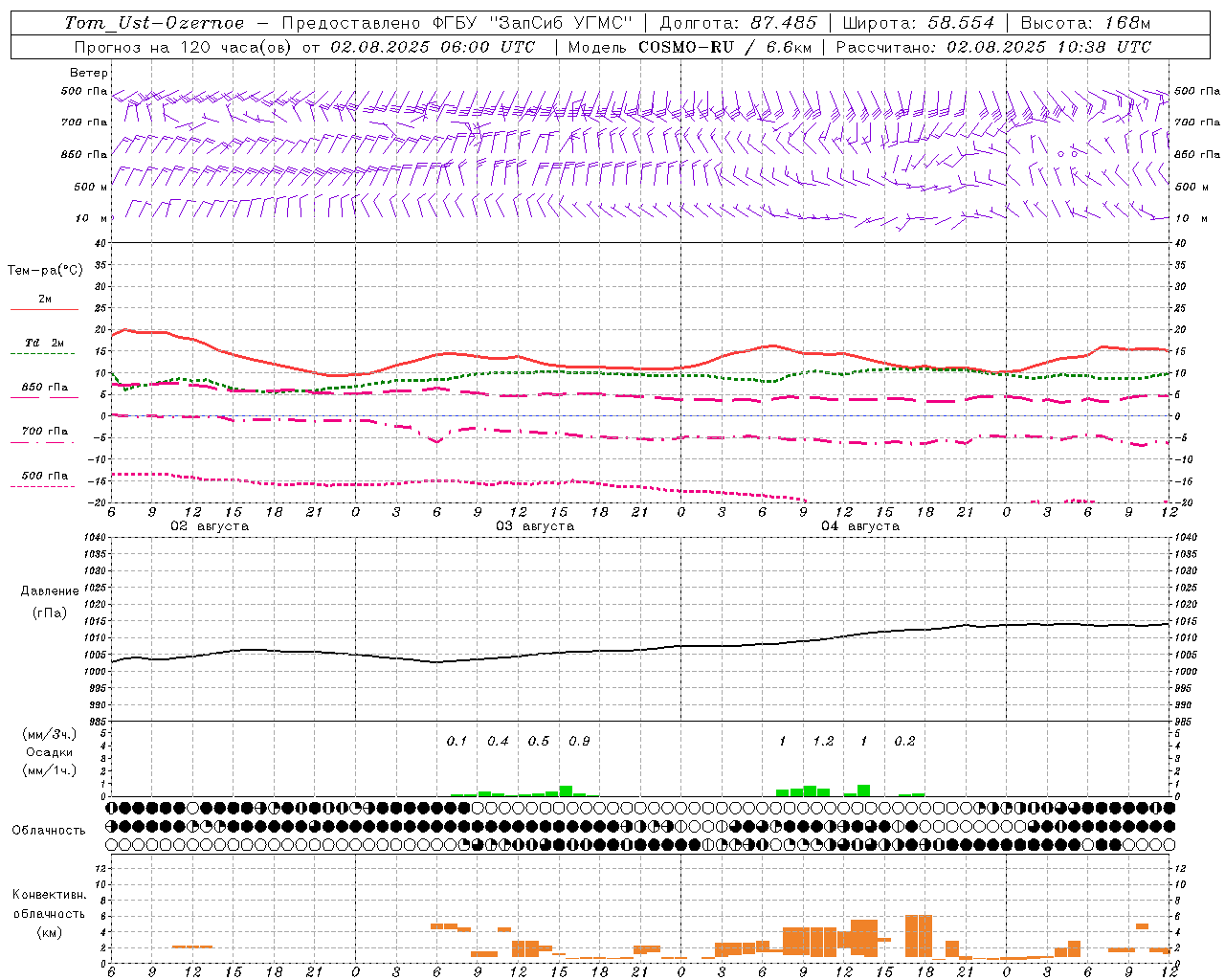The image size is (1225, 980).
Task: Click the Ветер wind panel label
Action: (89, 73)
